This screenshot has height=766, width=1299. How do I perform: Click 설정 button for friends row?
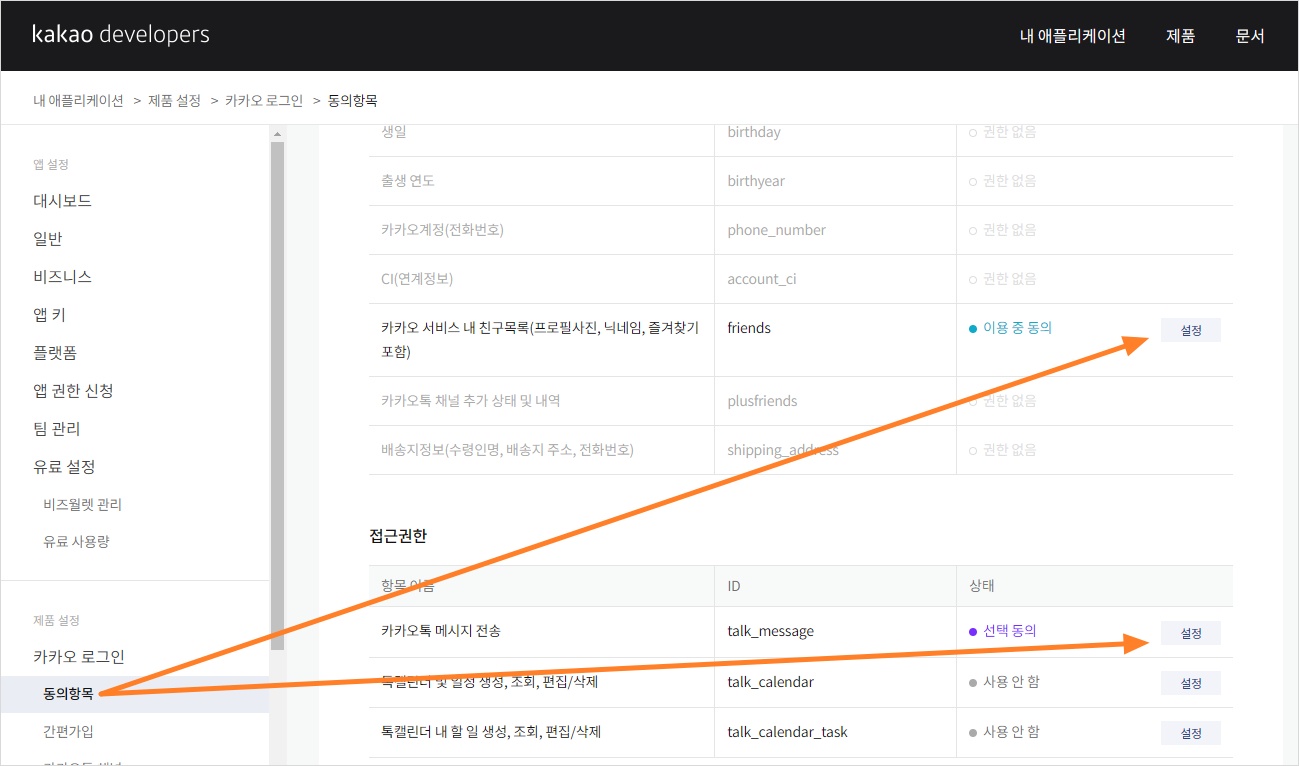(1191, 330)
